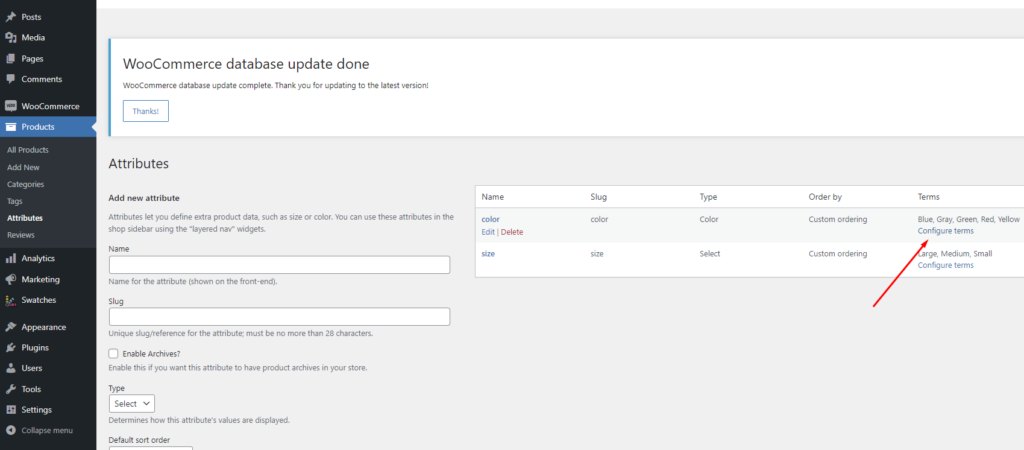1024x450 pixels.
Task: Open the size attribute link
Action: [x=488, y=253]
